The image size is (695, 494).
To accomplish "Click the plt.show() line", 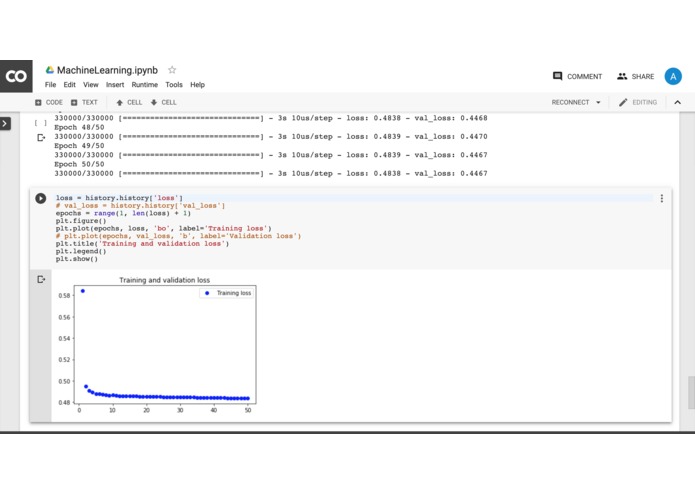I will pos(77,259).
